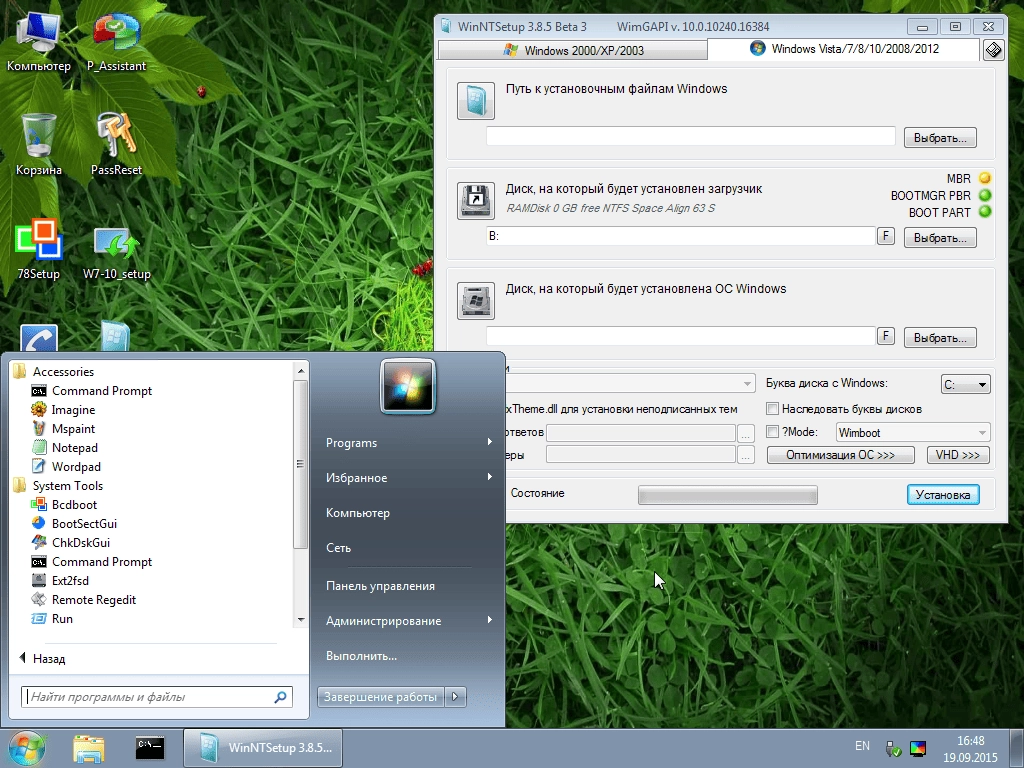Viewport: 1024px width, 768px height.
Task: Open the edition dropdown partly hidden by start menu
Action: click(630, 383)
